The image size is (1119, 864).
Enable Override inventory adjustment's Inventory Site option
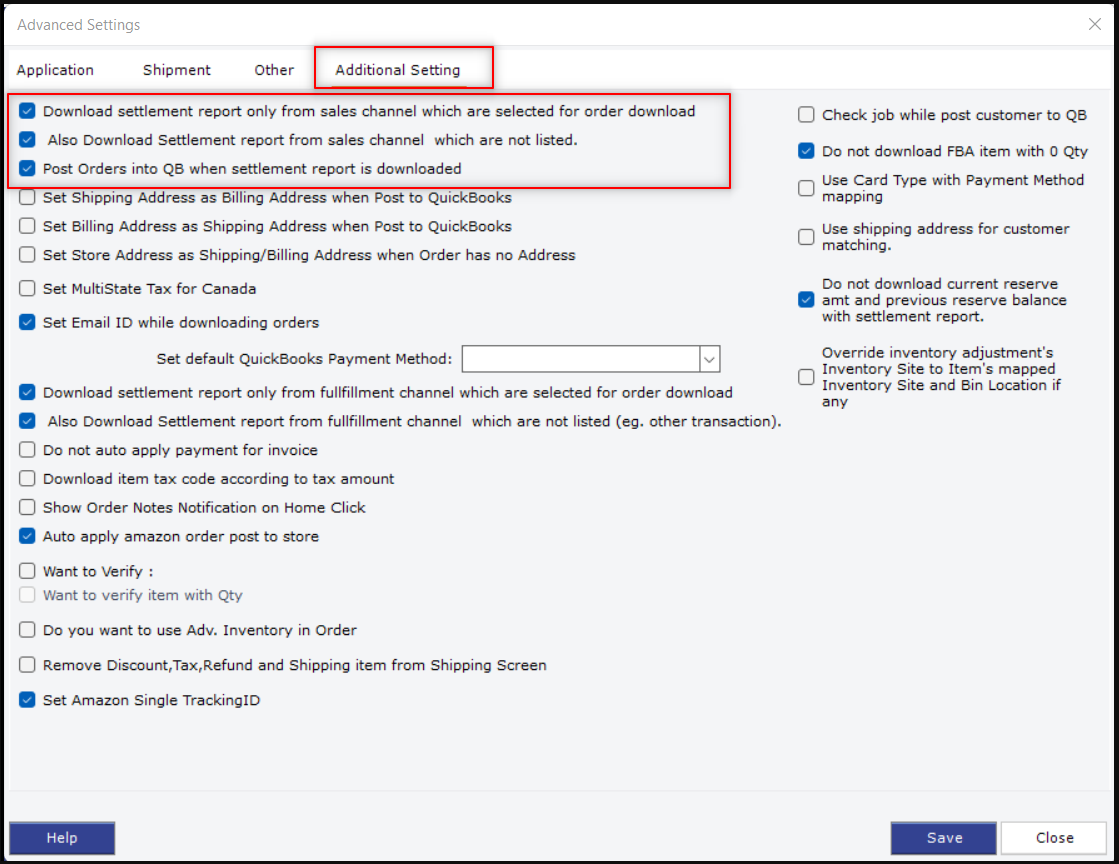[x=806, y=377]
